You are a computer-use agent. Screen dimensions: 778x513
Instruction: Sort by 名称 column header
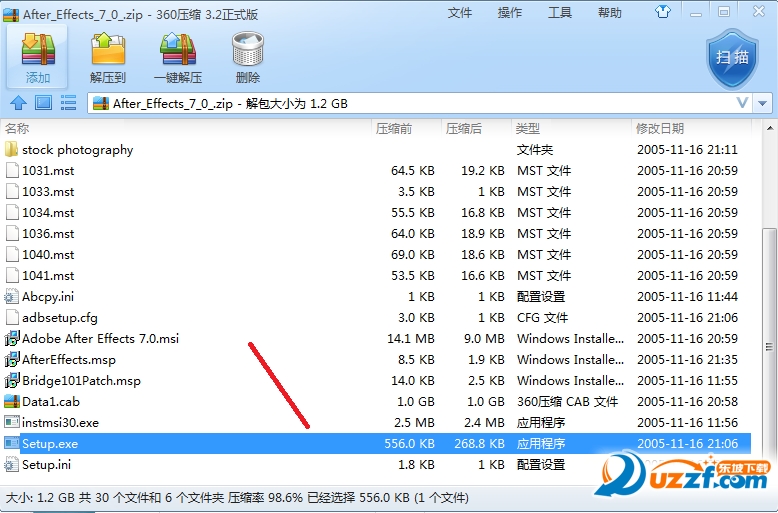[x=186, y=128]
